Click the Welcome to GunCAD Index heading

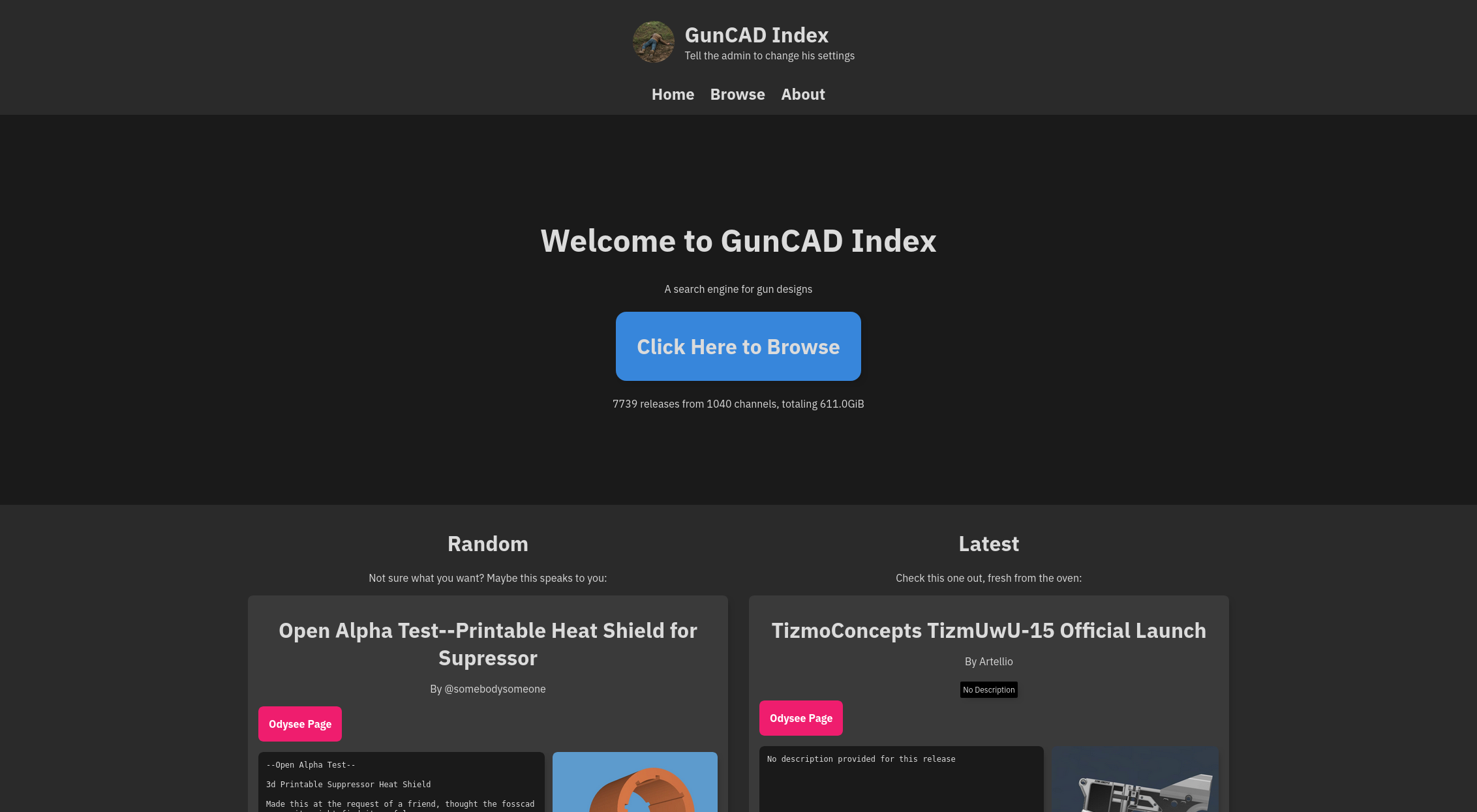tap(738, 241)
